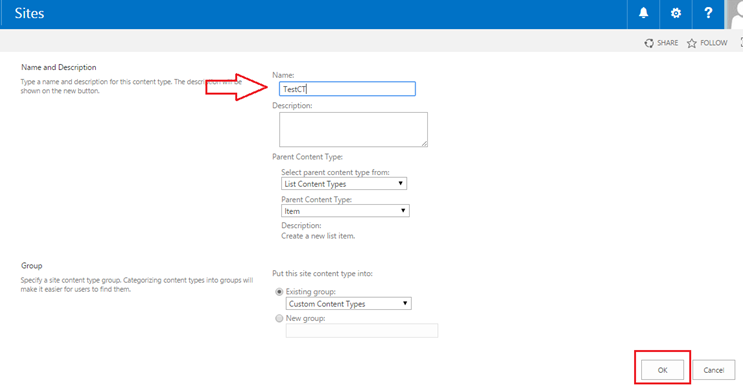Open the notifications bell icon
Screen dimensions: 743x387
pos(643,13)
